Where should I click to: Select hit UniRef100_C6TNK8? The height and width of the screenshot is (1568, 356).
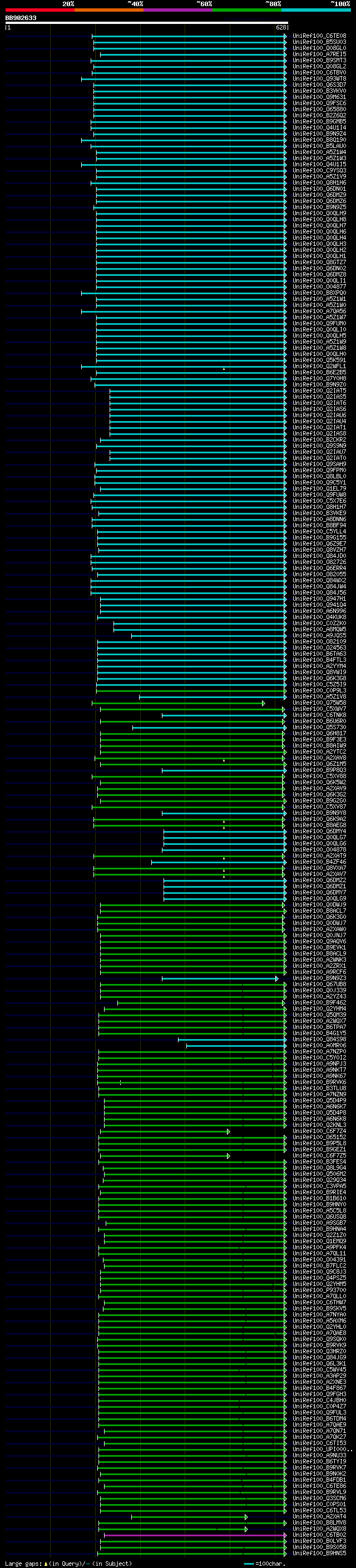coord(319,715)
